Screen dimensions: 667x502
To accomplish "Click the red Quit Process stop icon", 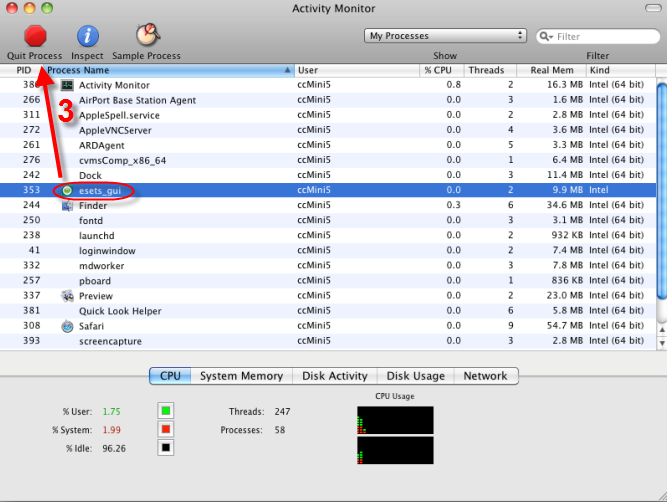I will click(x=35, y=36).
